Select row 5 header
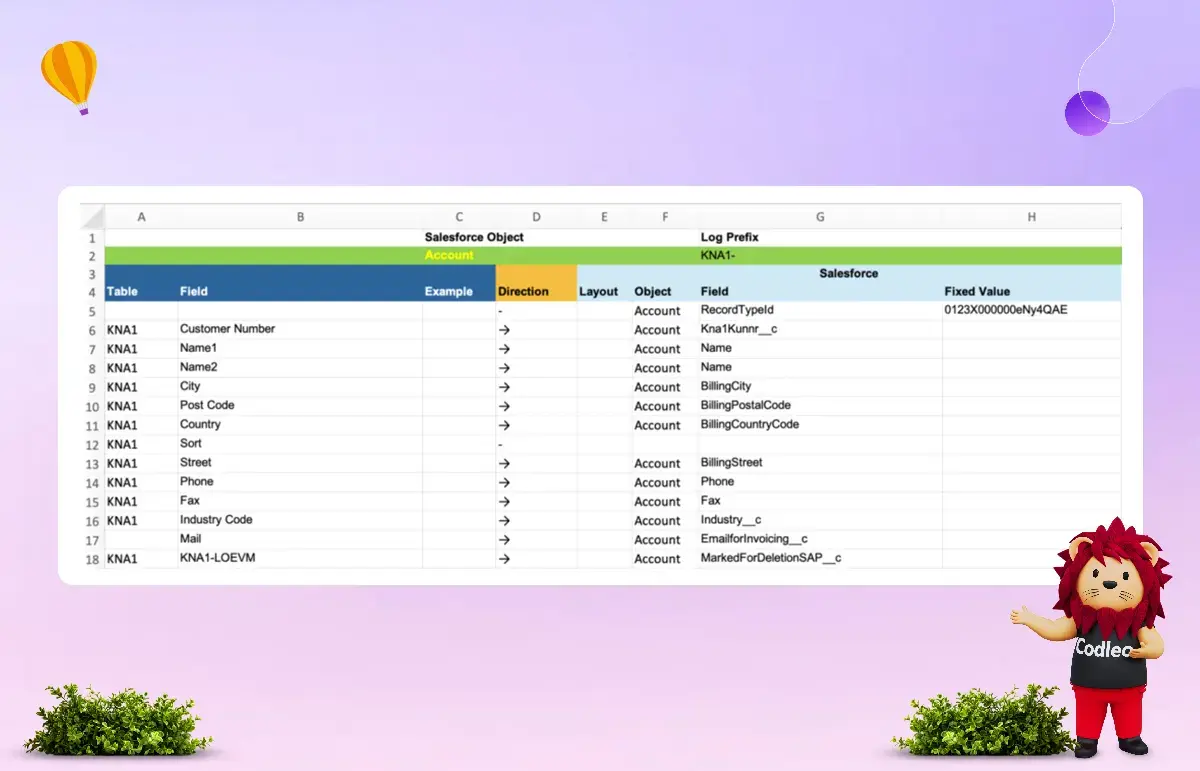 pyautogui.click(x=92, y=311)
